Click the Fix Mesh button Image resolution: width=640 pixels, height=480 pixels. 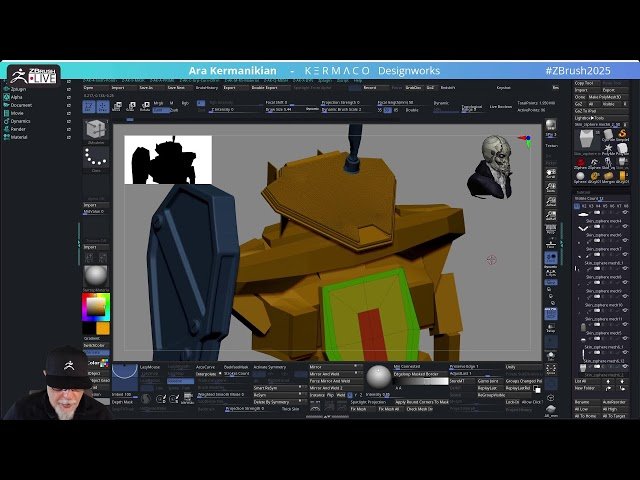pos(362,409)
